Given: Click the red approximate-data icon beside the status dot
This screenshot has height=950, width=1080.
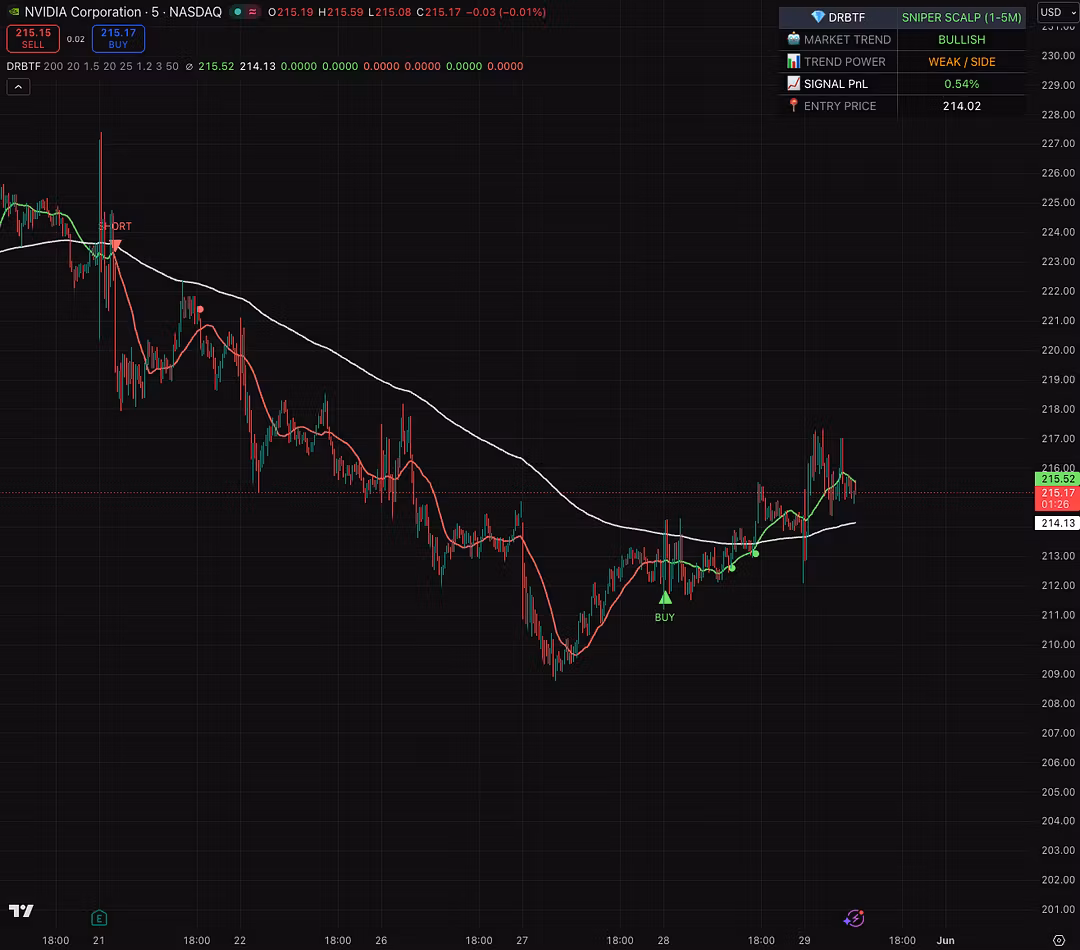Looking at the screenshot, I should pyautogui.click(x=253, y=12).
